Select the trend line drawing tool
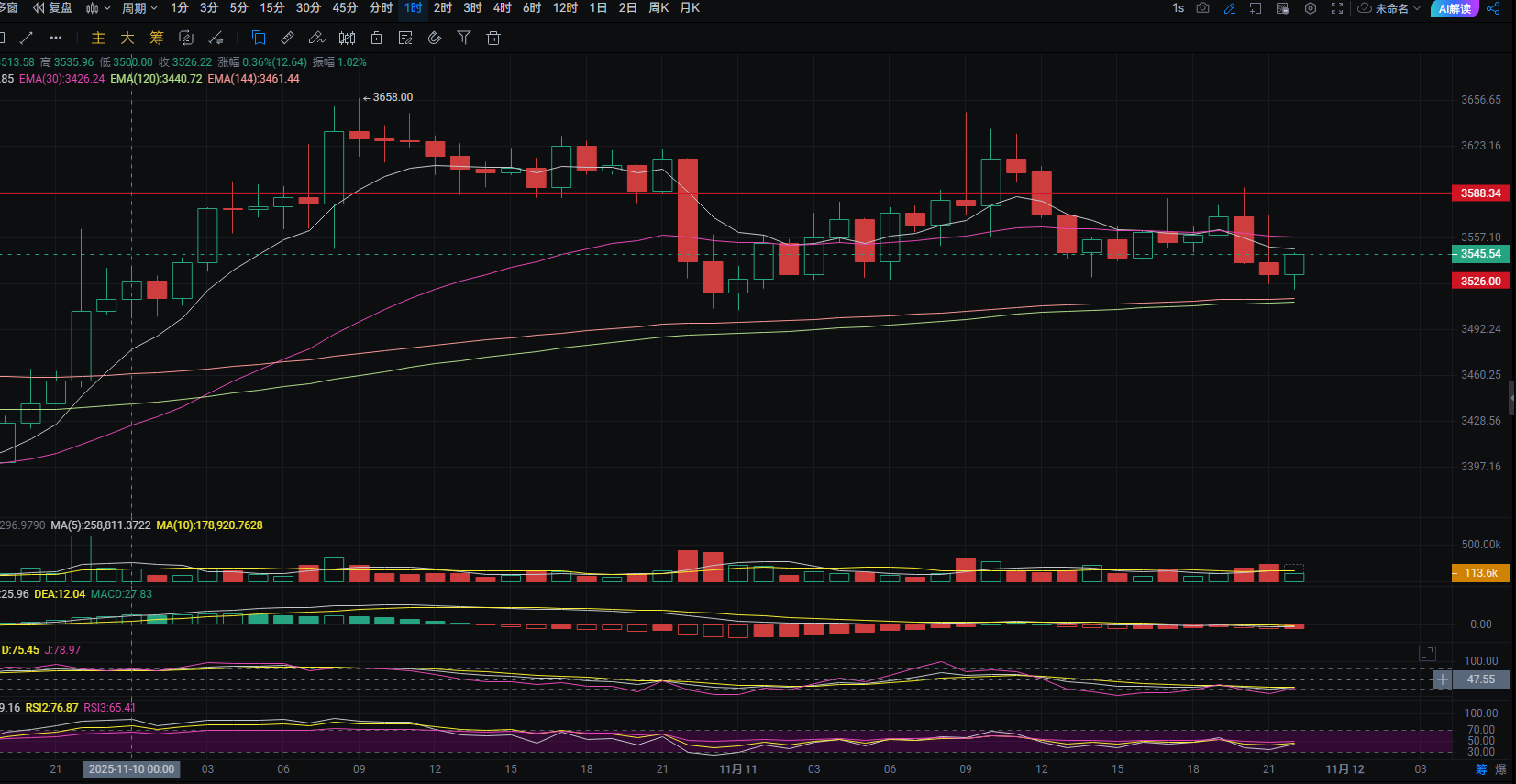 (27, 38)
